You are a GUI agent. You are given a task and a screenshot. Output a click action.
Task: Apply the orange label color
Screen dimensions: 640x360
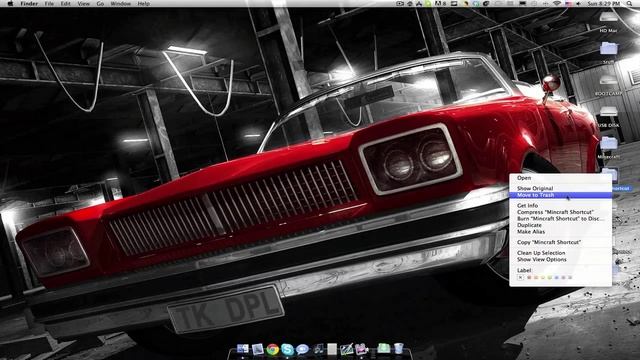(536, 278)
